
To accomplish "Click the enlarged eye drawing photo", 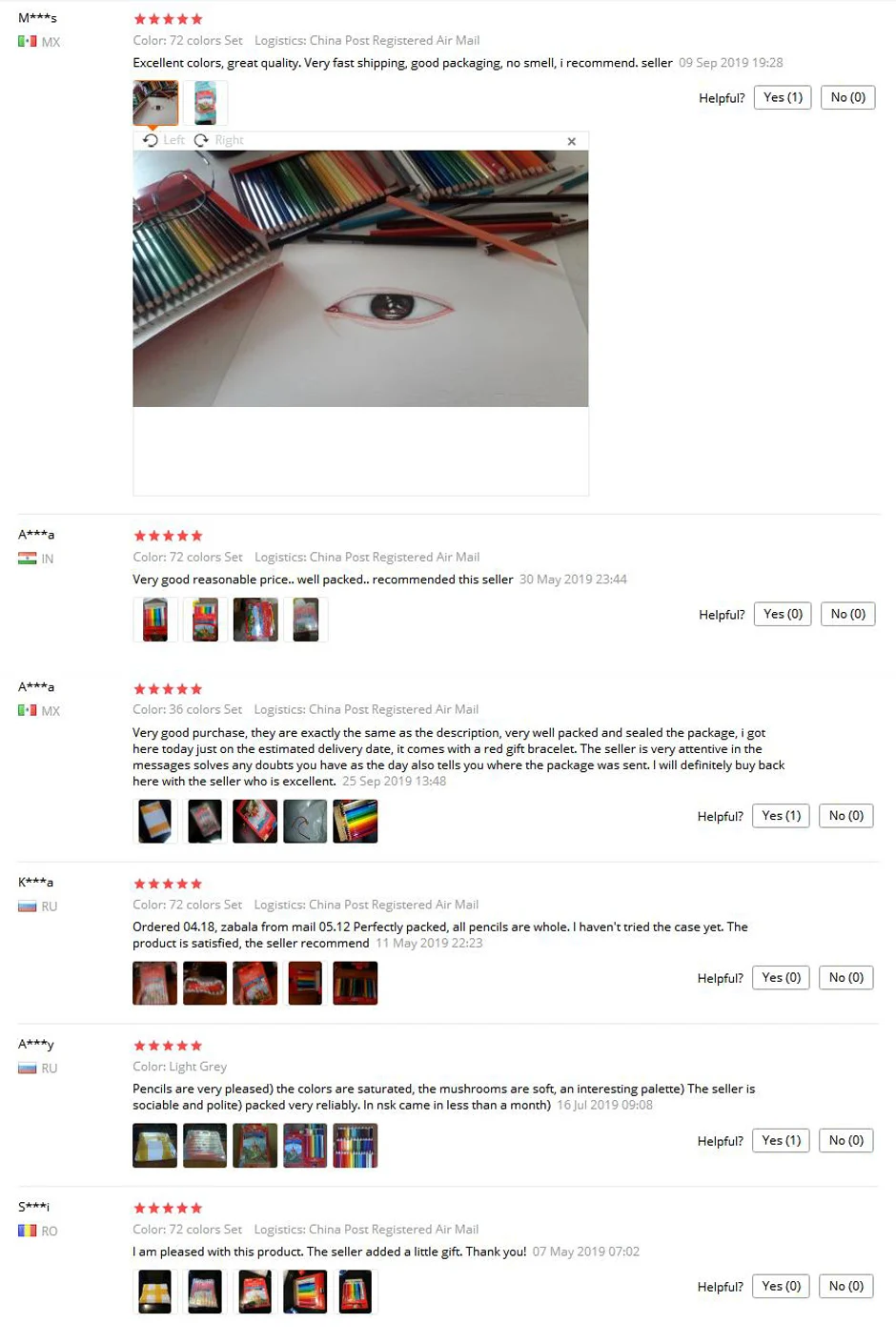I will [360, 278].
